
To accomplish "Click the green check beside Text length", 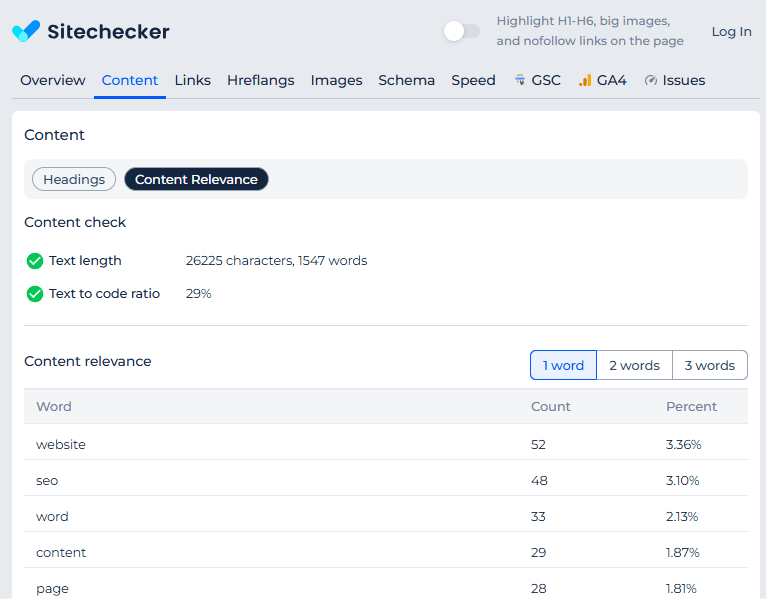I will pyautogui.click(x=35, y=261).
